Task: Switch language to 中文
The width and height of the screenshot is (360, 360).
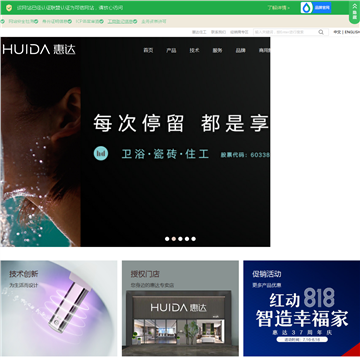Action: [x=337, y=32]
